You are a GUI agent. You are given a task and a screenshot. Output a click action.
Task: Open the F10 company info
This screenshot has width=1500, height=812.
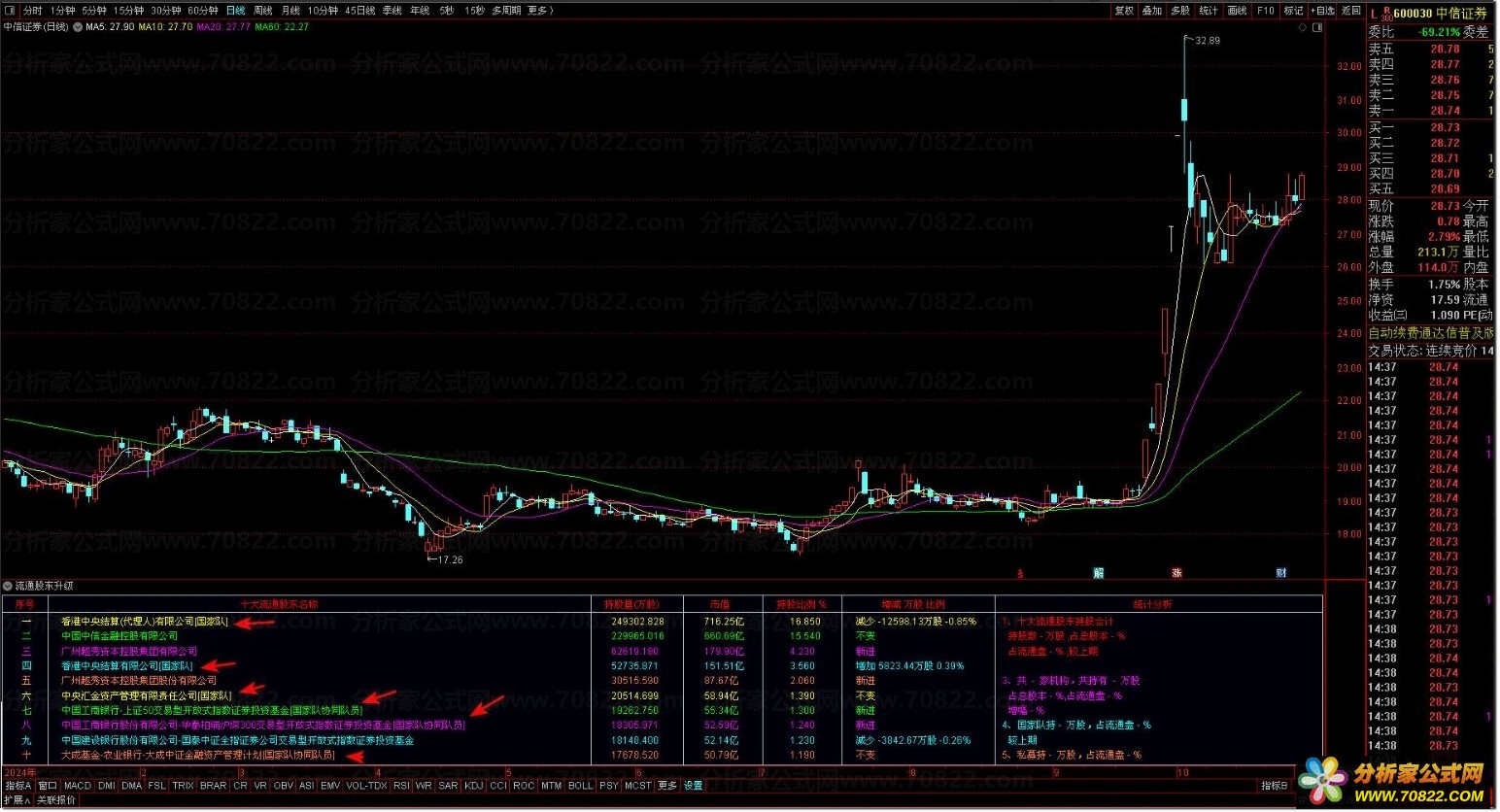point(1266,11)
